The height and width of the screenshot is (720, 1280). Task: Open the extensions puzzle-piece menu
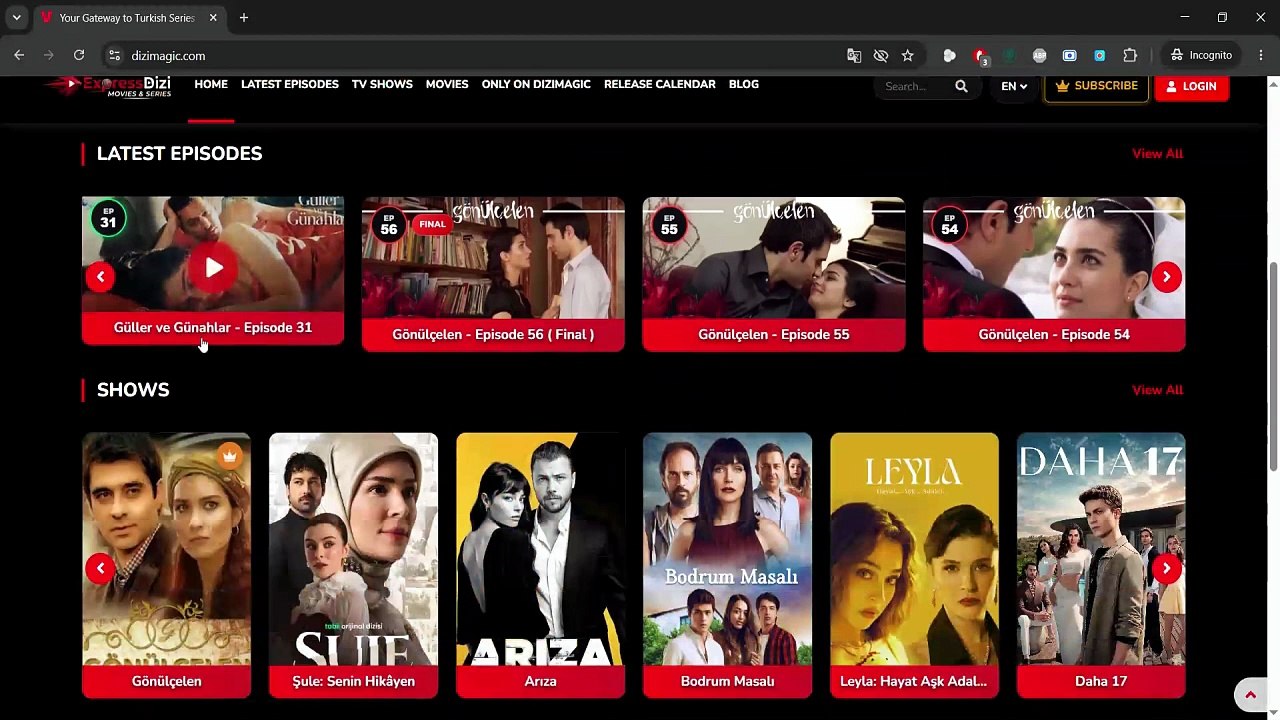[1130, 56]
